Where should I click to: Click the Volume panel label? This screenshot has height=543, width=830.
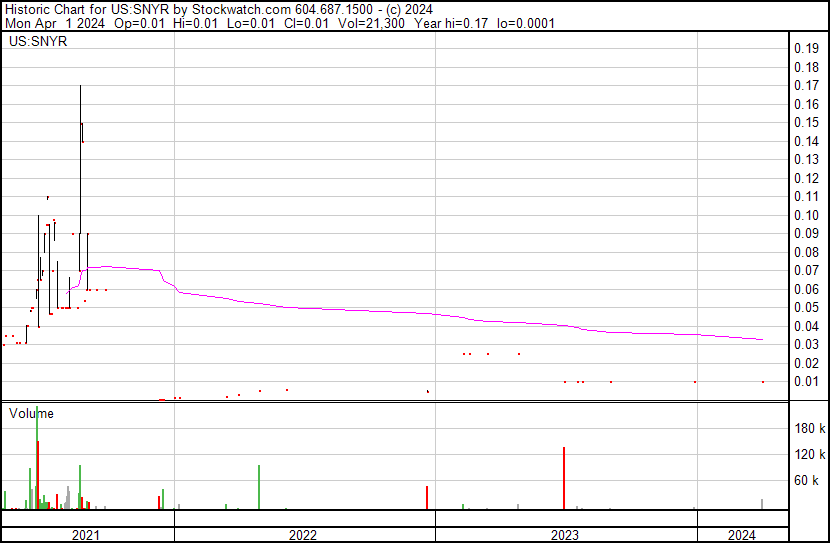[x=31, y=413]
